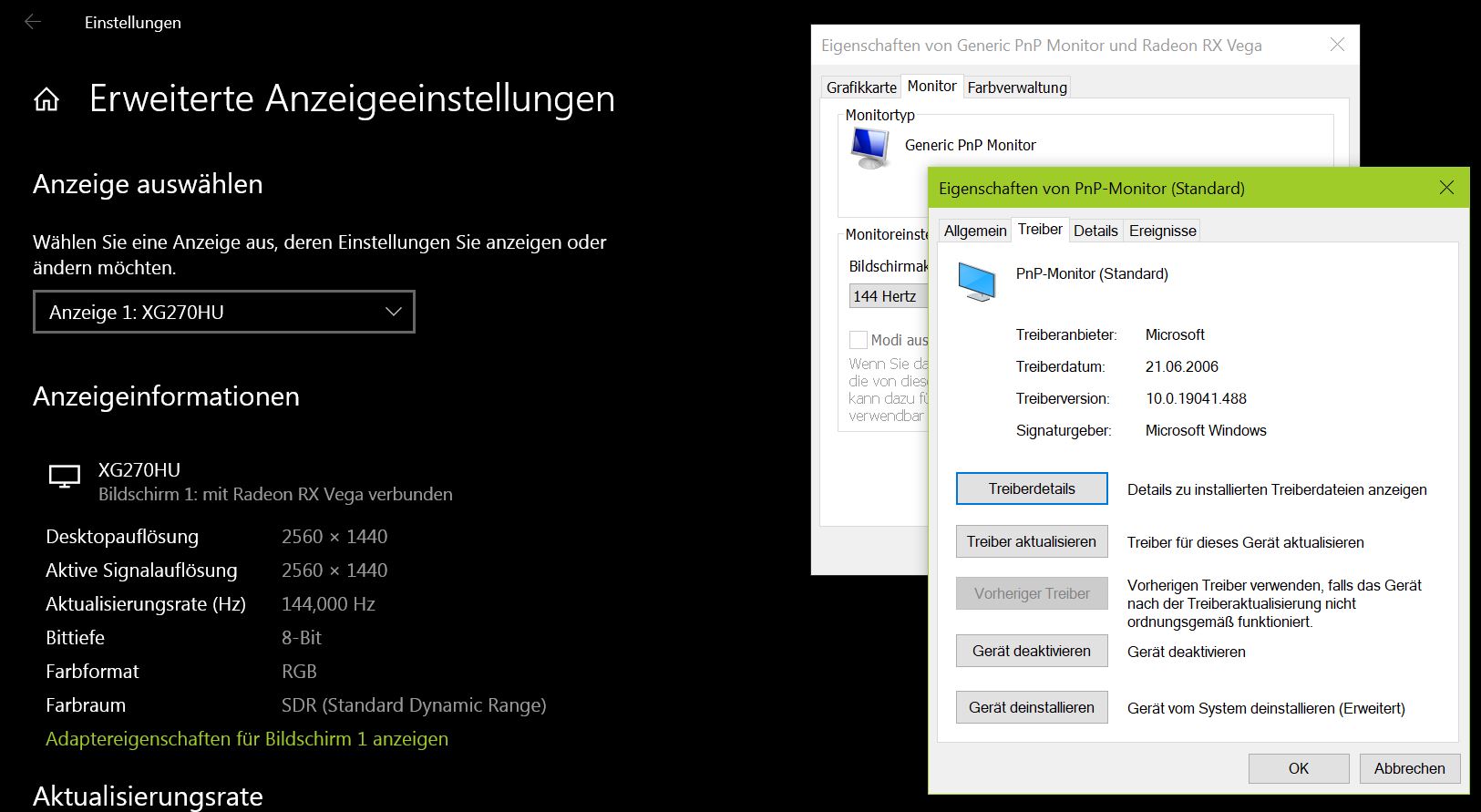Click the RGB Farbformat value
Image resolution: width=1481 pixels, height=812 pixels.
(299, 672)
